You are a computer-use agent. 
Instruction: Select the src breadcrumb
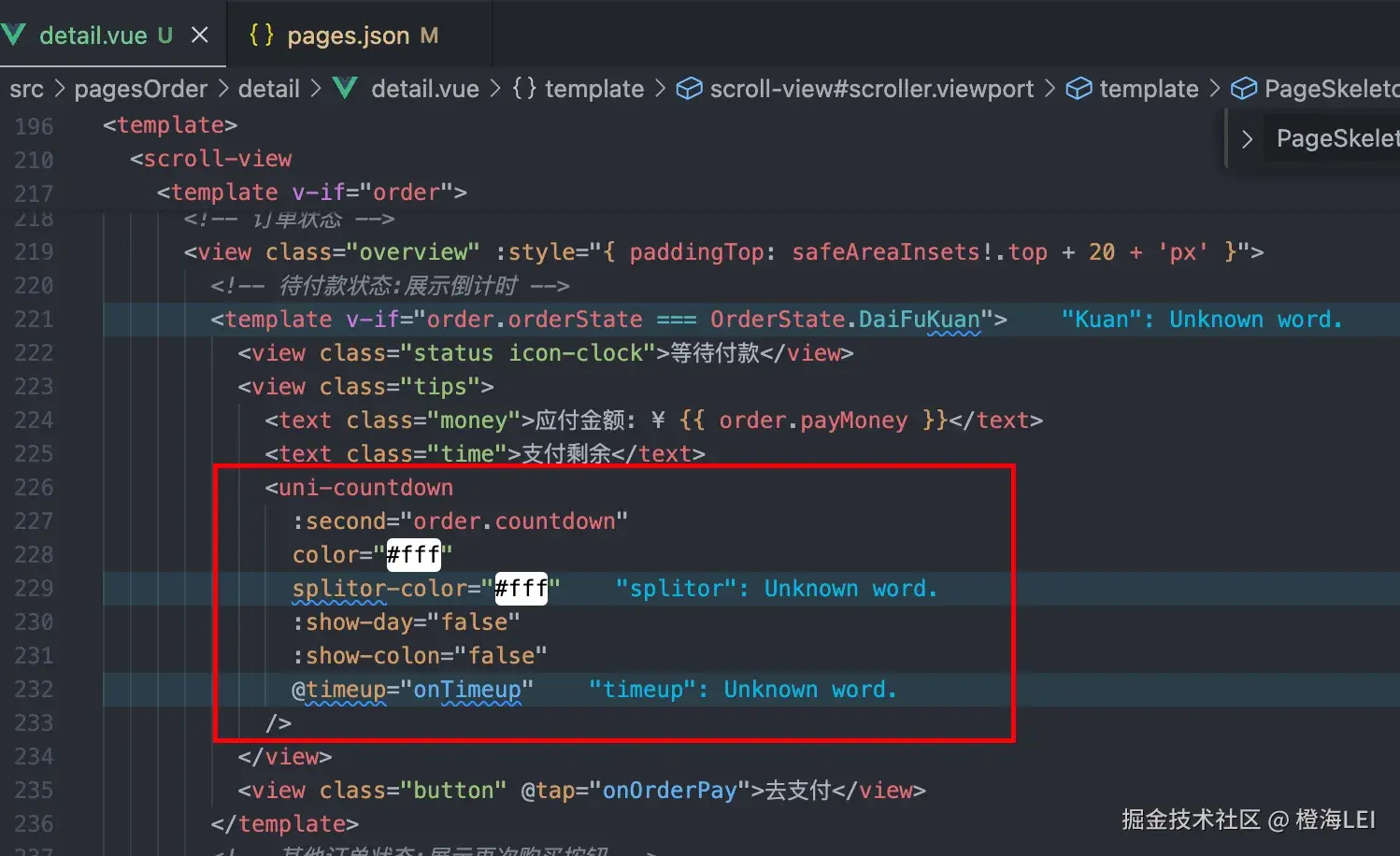pos(27,89)
